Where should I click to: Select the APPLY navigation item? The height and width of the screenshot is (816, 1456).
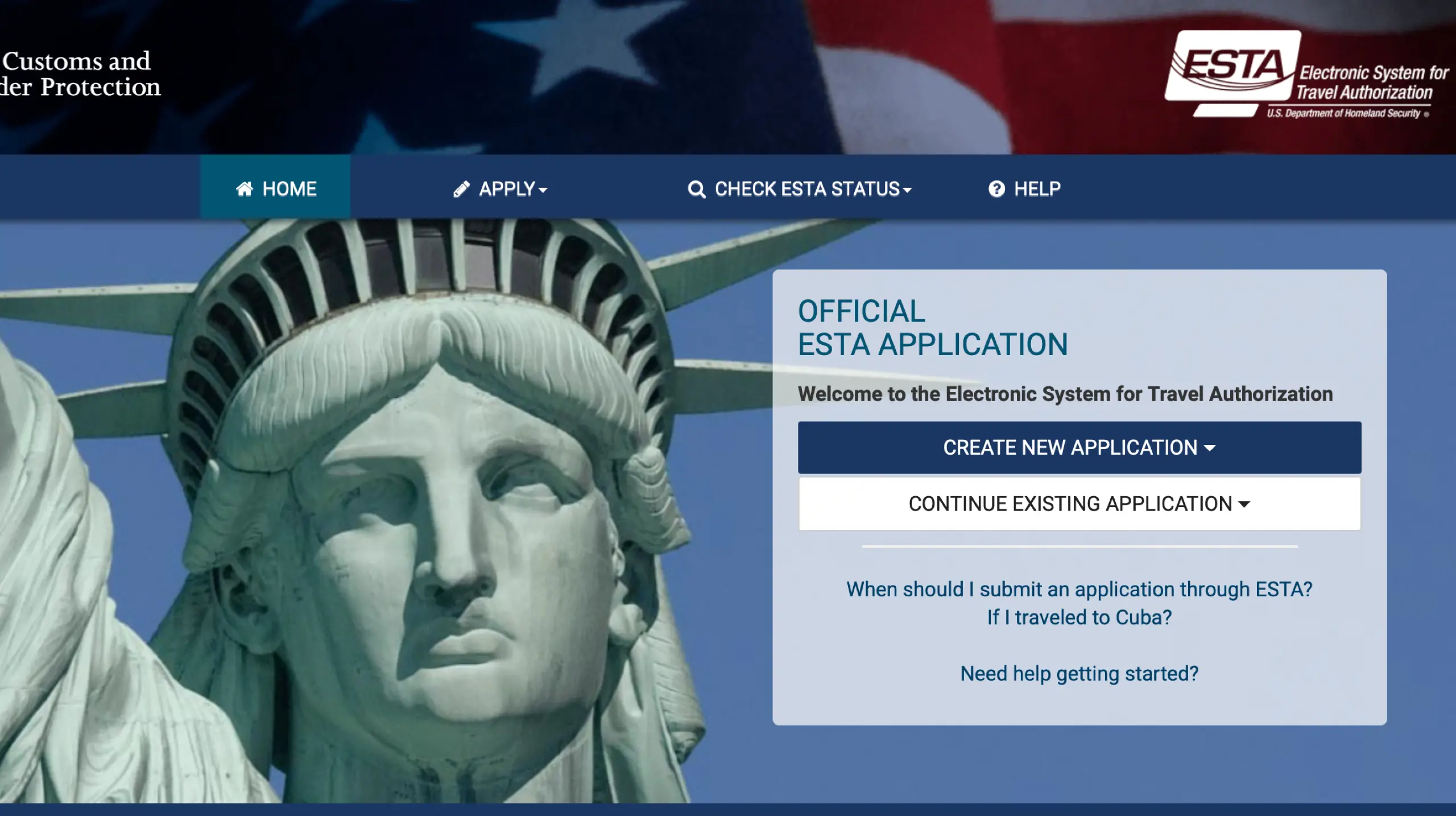pyautogui.click(x=500, y=189)
